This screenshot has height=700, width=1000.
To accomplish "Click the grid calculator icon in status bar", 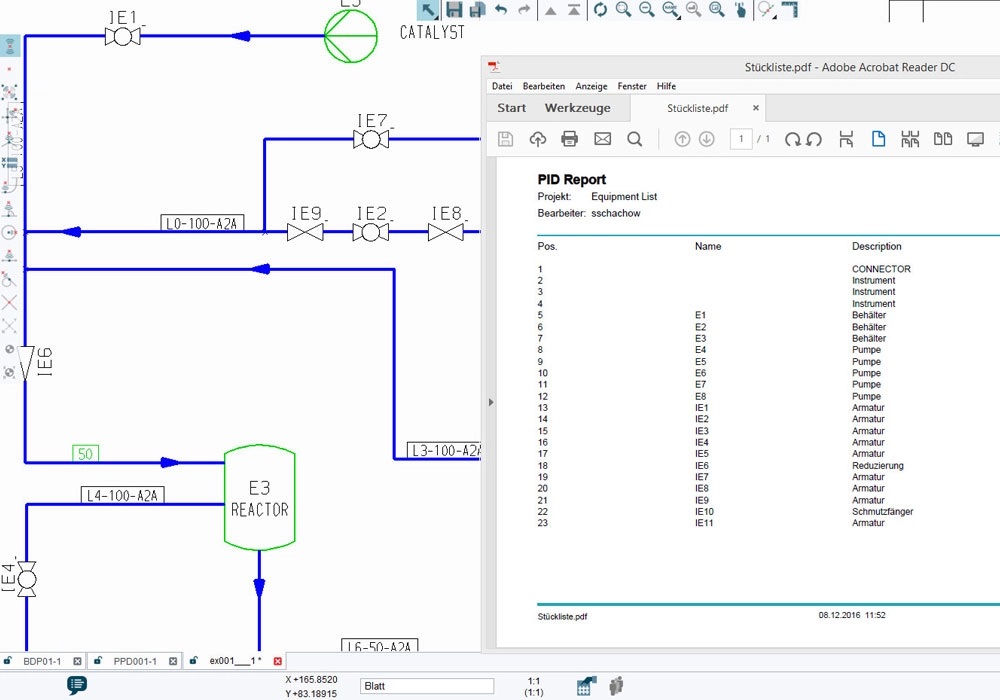I will tap(586, 686).
